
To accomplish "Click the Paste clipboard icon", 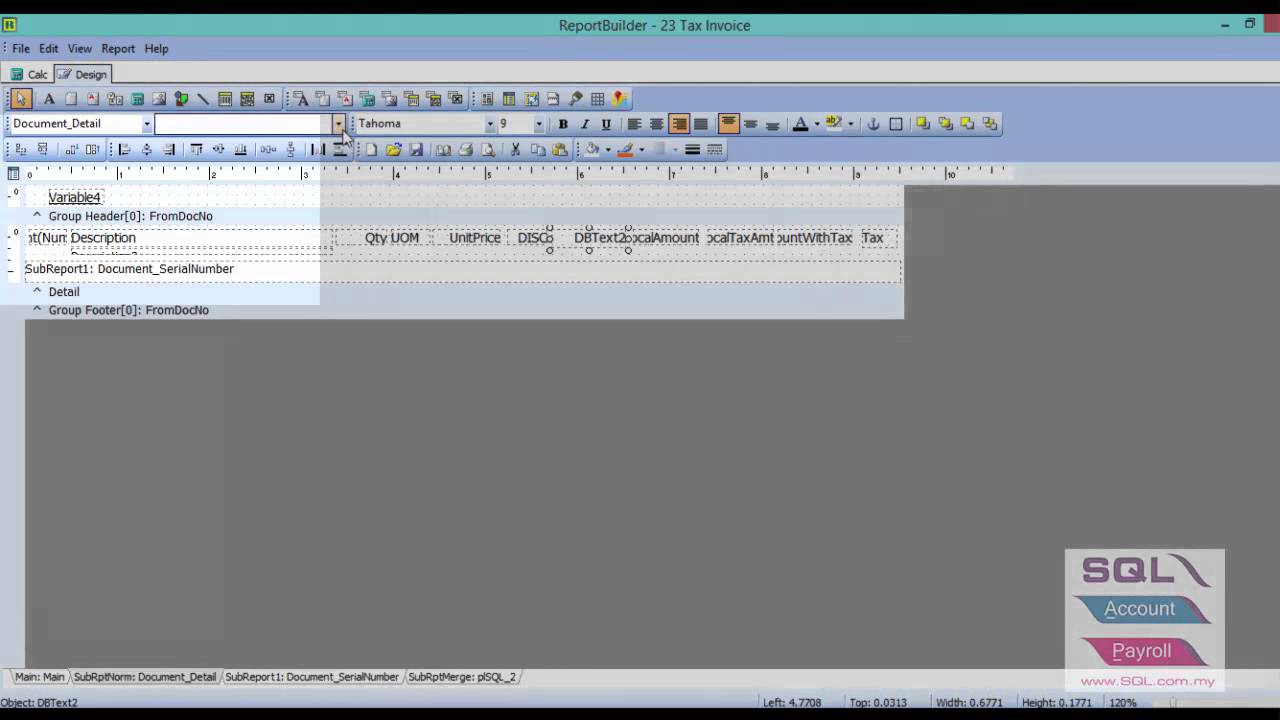I will click(x=560, y=150).
